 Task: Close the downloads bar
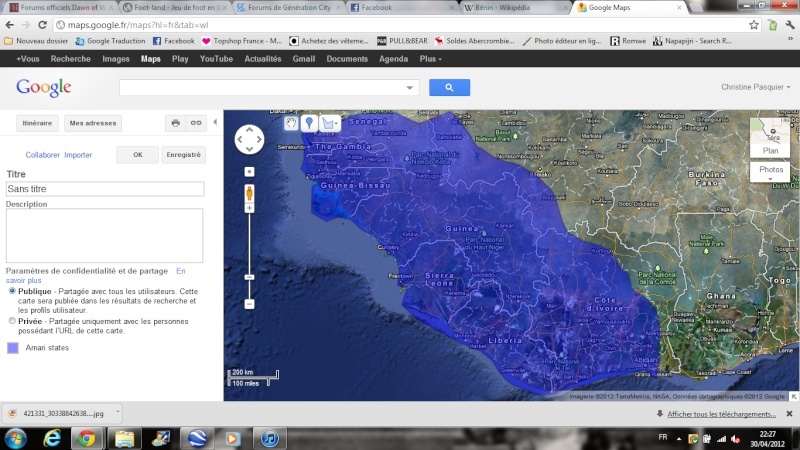click(789, 414)
